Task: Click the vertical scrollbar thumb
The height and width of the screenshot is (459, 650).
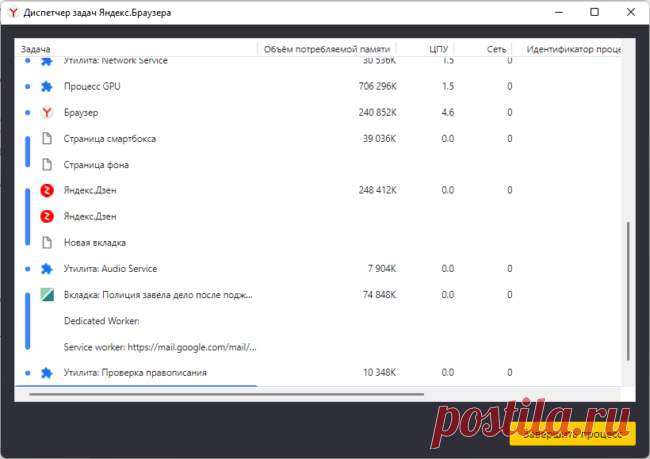Action: (x=628, y=291)
